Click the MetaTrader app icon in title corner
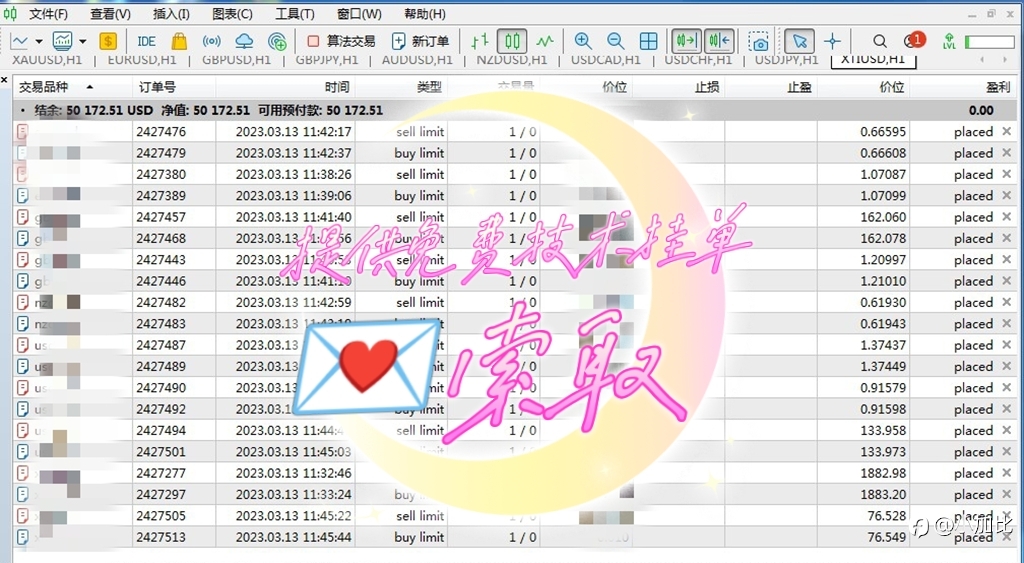The width and height of the screenshot is (1024, 563). click(x=10, y=13)
